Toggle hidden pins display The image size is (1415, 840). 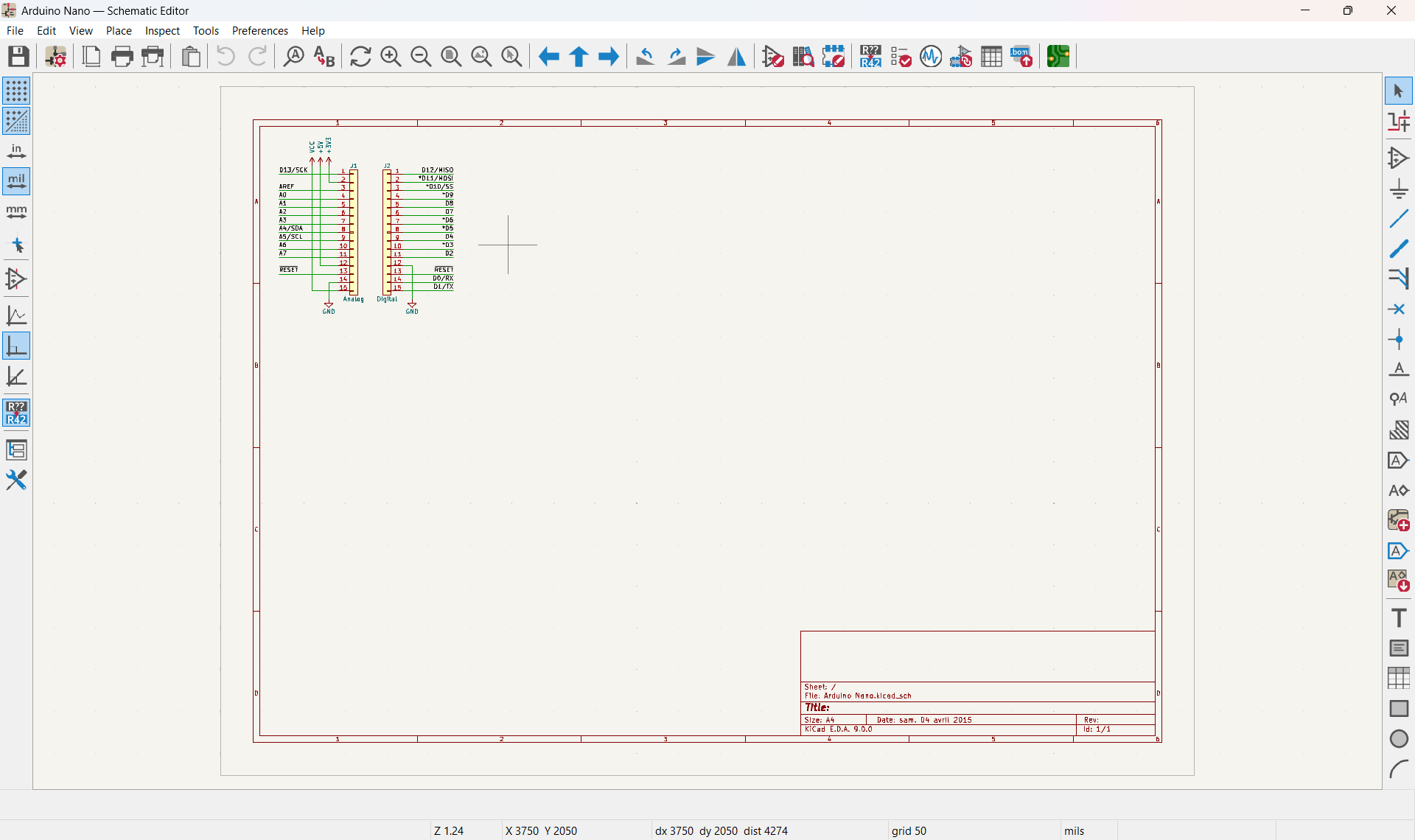pos(16,279)
